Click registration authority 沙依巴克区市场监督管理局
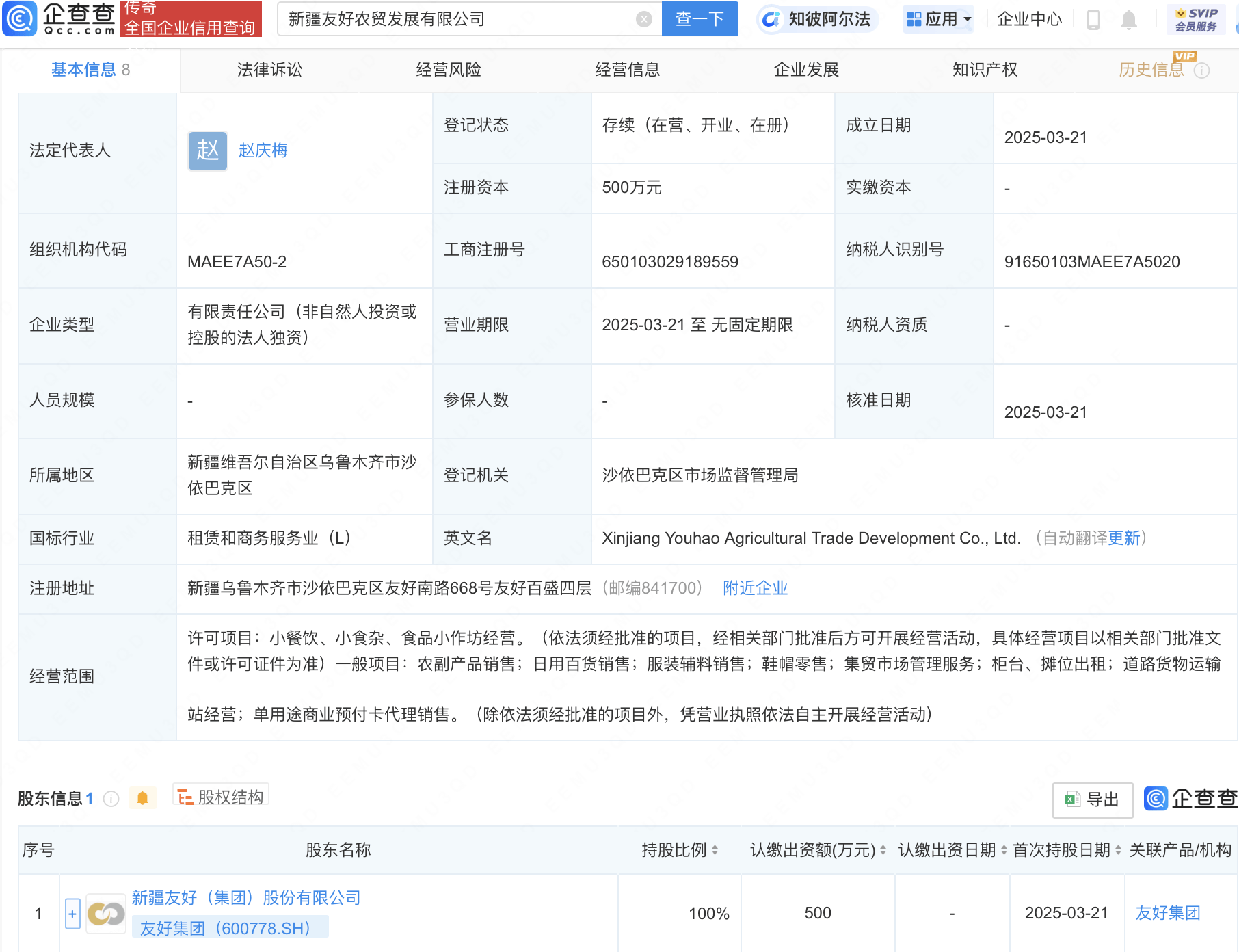1239x952 pixels. pos(700,475)
